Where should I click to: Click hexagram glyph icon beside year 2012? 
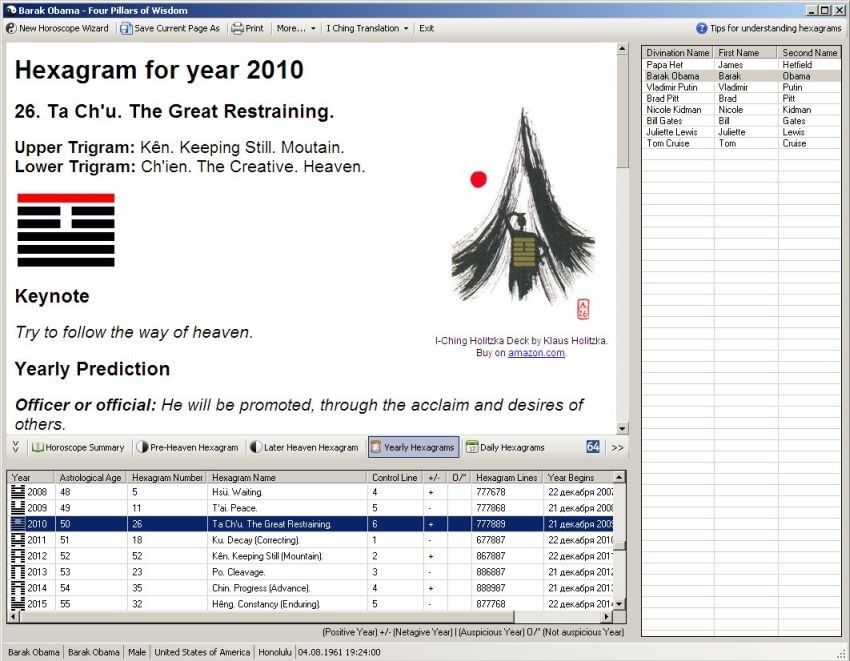pos(18,556)
